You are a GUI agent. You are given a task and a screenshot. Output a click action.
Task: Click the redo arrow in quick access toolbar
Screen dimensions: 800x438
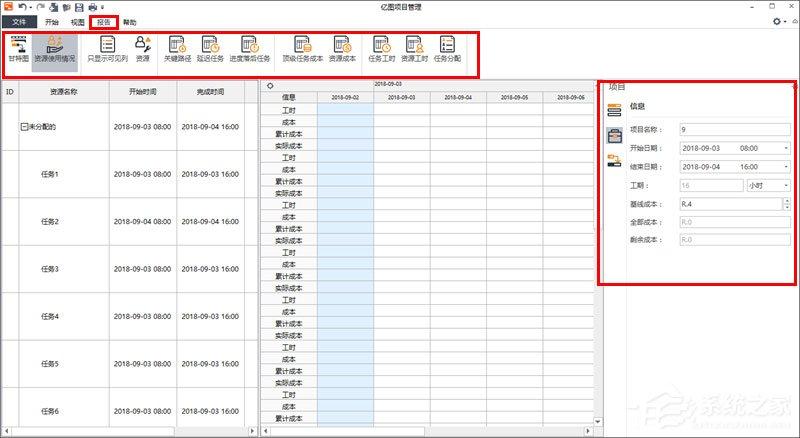pyautogui.click(x=40, y=7)
